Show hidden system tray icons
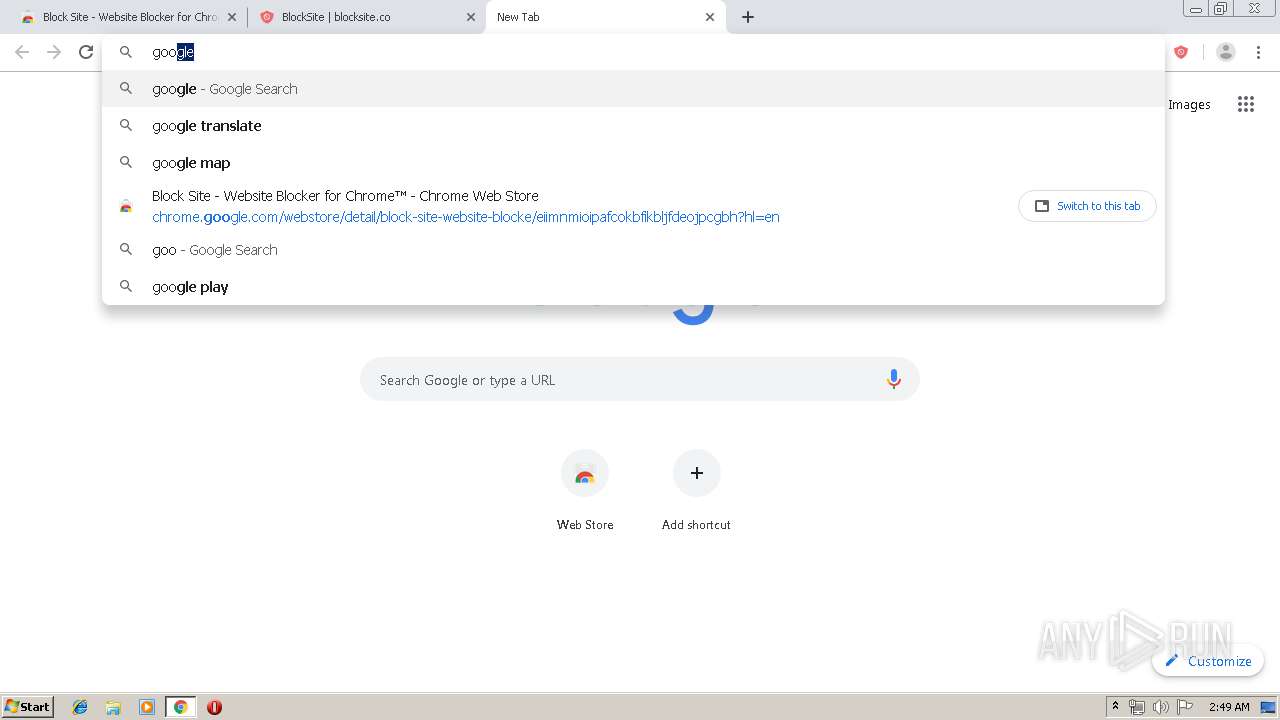Image resolution: width=1280 pixels, height=720 pixels. 1116,707
